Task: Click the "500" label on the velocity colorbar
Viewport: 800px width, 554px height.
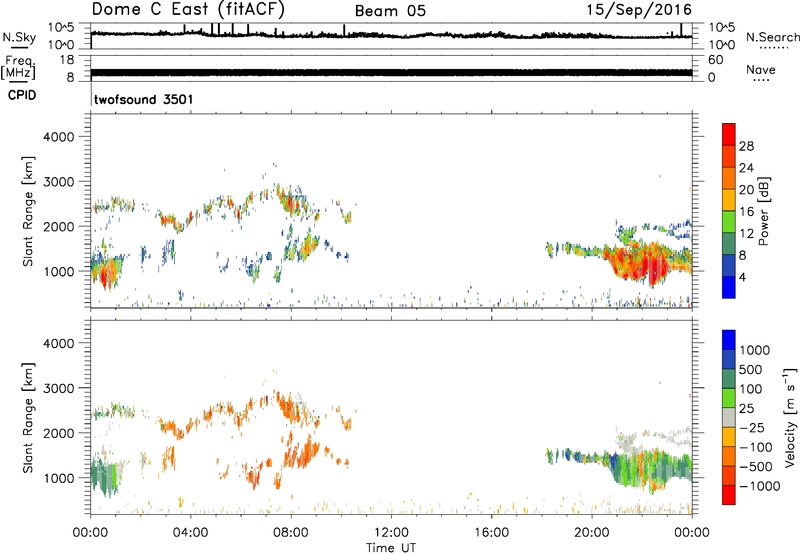Action: click(x=751, y=370)
